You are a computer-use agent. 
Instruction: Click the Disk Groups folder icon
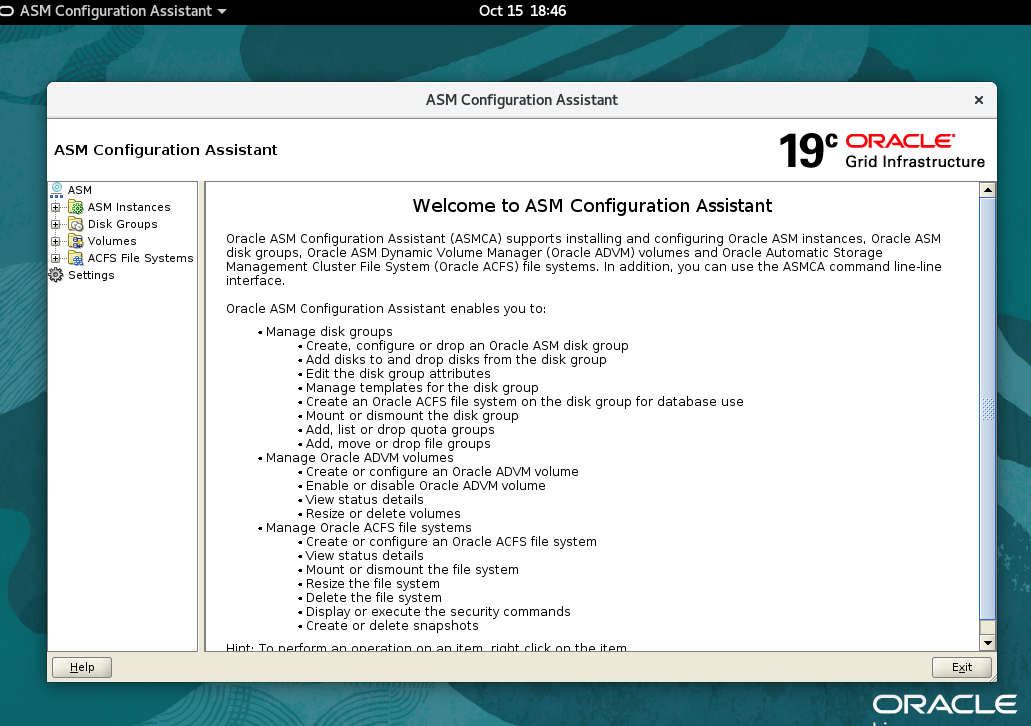point(76,224)
